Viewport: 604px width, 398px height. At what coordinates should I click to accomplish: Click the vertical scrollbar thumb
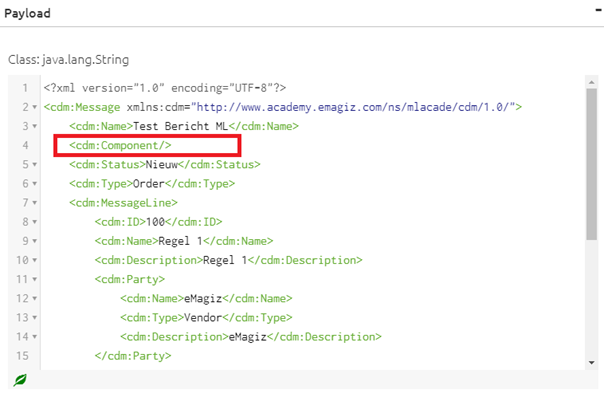click(x=592, y=164)
